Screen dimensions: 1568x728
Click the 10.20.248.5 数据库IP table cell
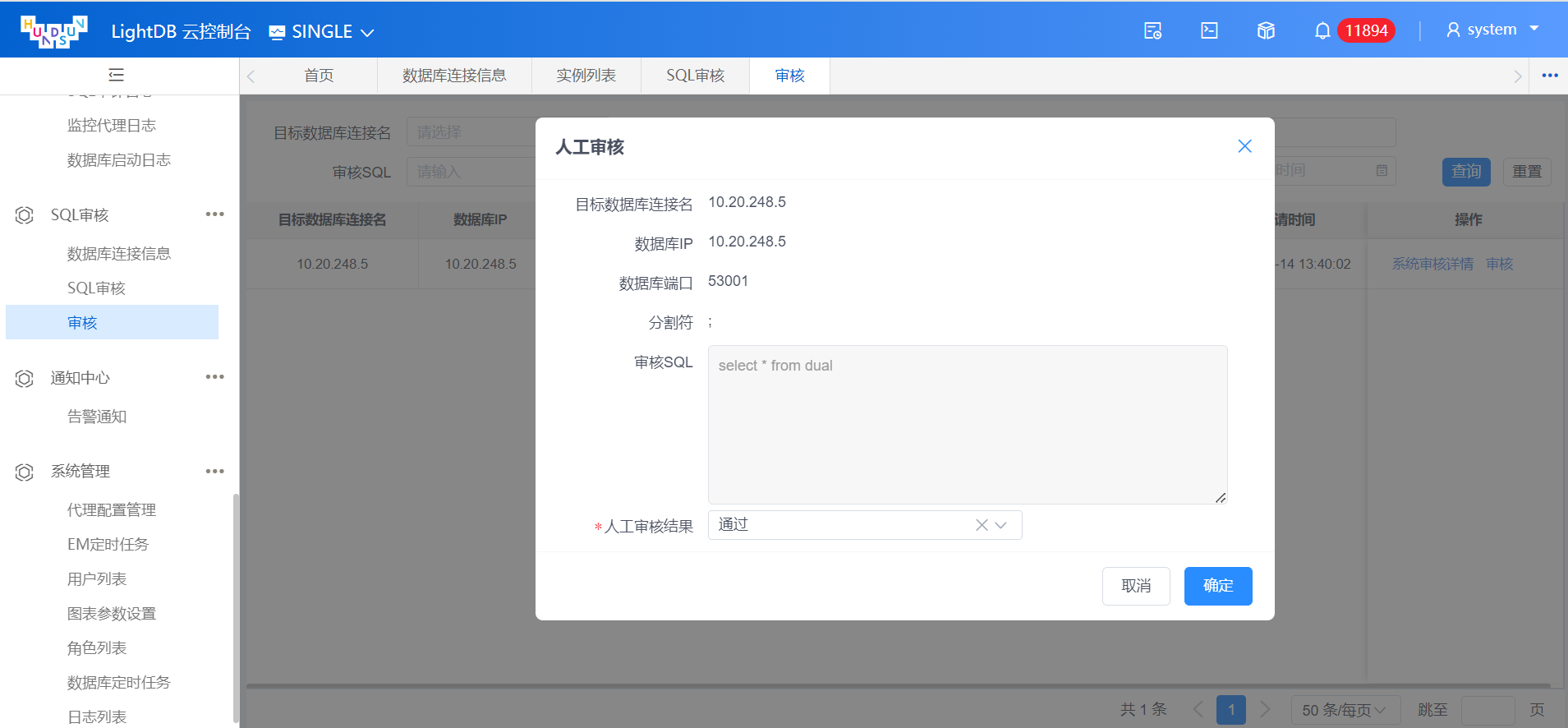pos(481,264)
